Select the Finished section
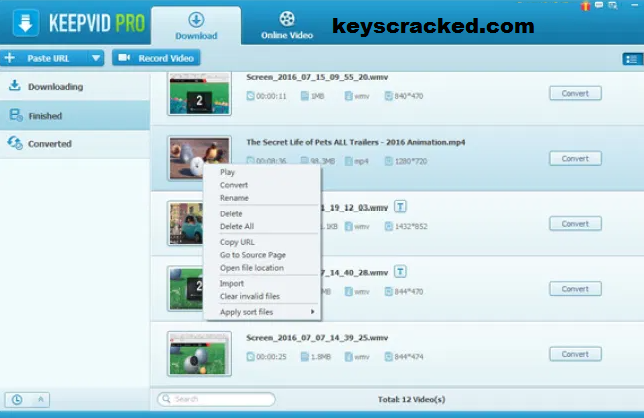644x418 pixels. [x=75, y=116]
